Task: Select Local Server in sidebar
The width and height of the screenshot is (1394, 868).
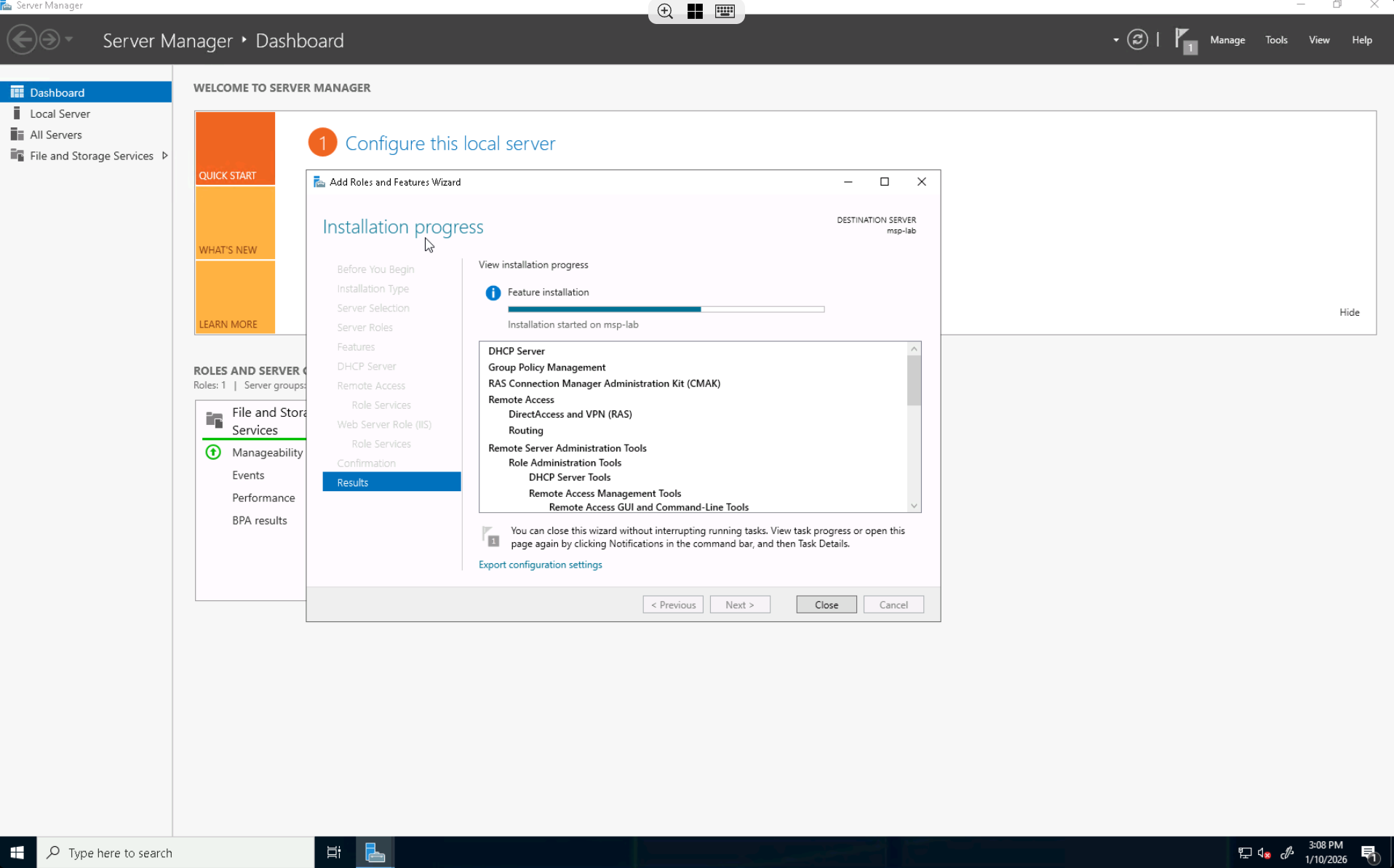Action: tap(60, 114)
